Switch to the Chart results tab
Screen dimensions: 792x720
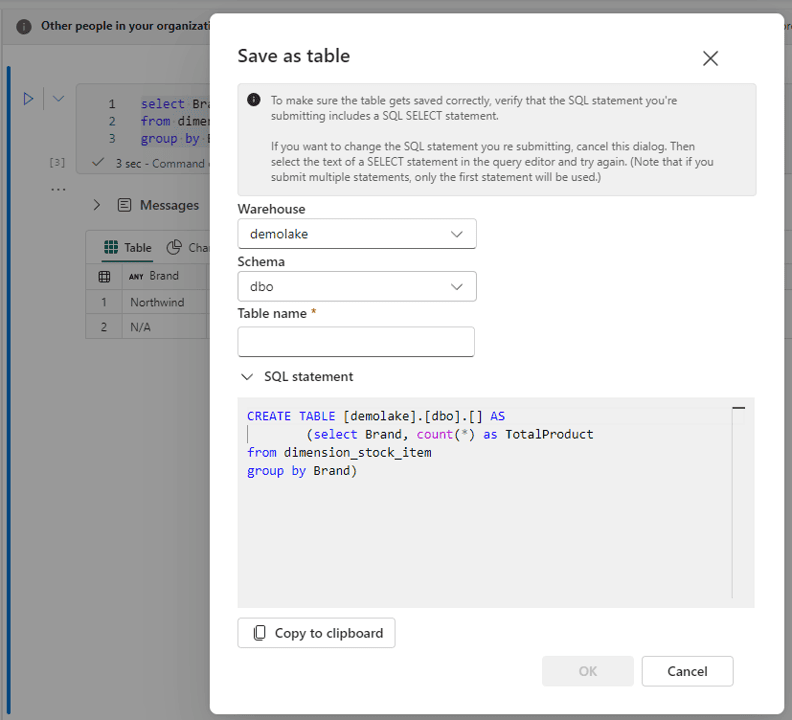[x=188, y=248]
